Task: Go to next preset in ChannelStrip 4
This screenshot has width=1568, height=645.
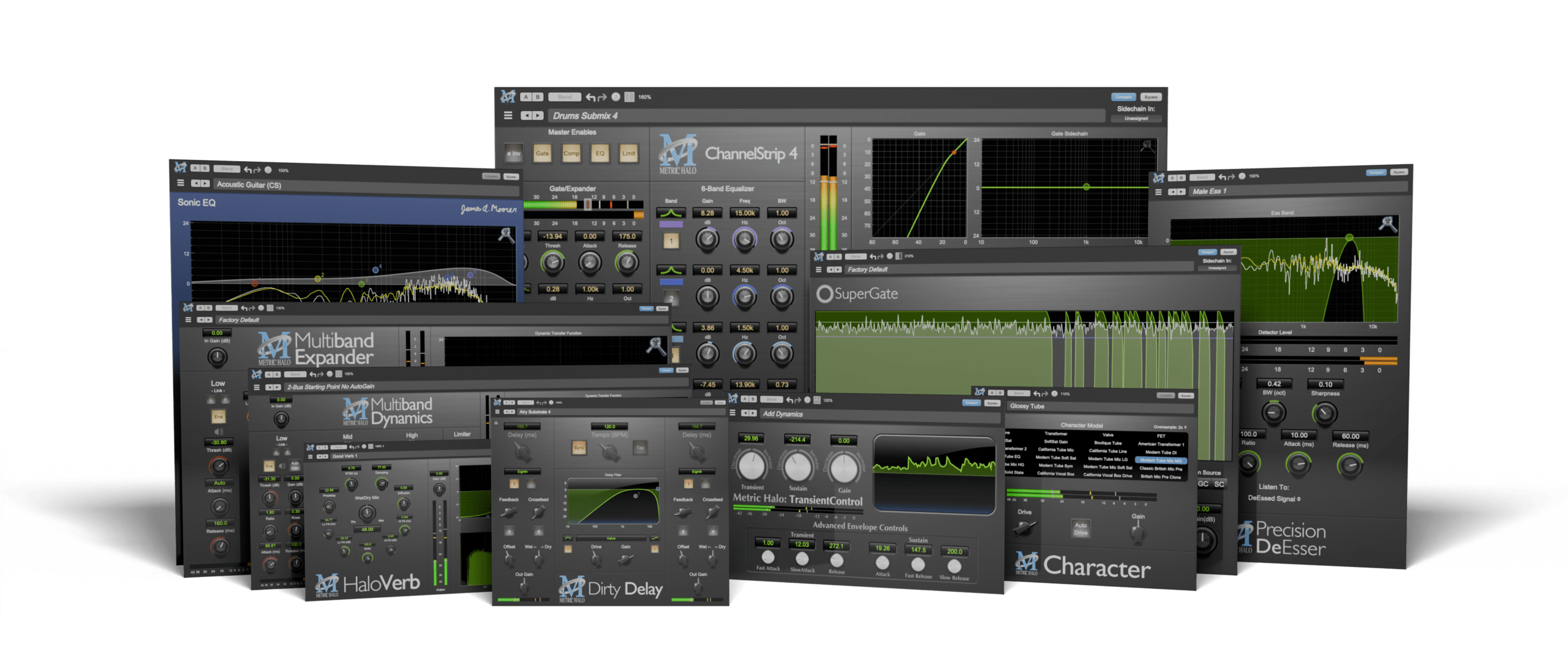Action: click(538, 115)
